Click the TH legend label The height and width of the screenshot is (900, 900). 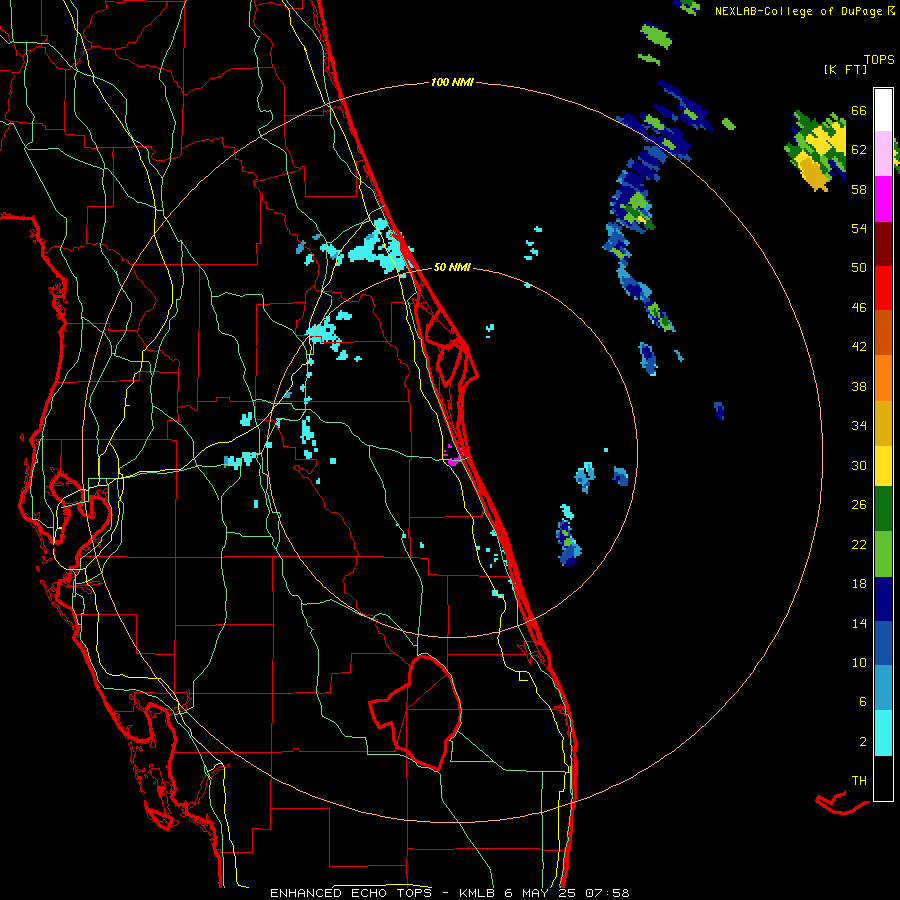click(x=859, y=780)
